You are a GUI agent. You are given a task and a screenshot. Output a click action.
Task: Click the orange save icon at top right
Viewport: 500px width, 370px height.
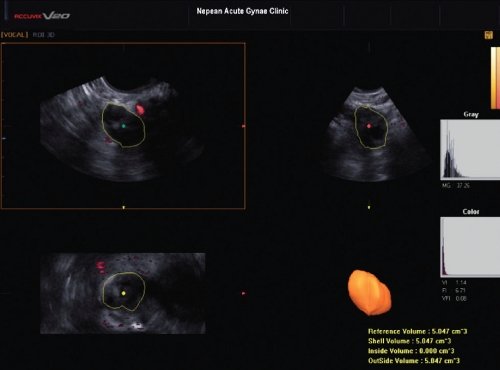tap(489, 35)
